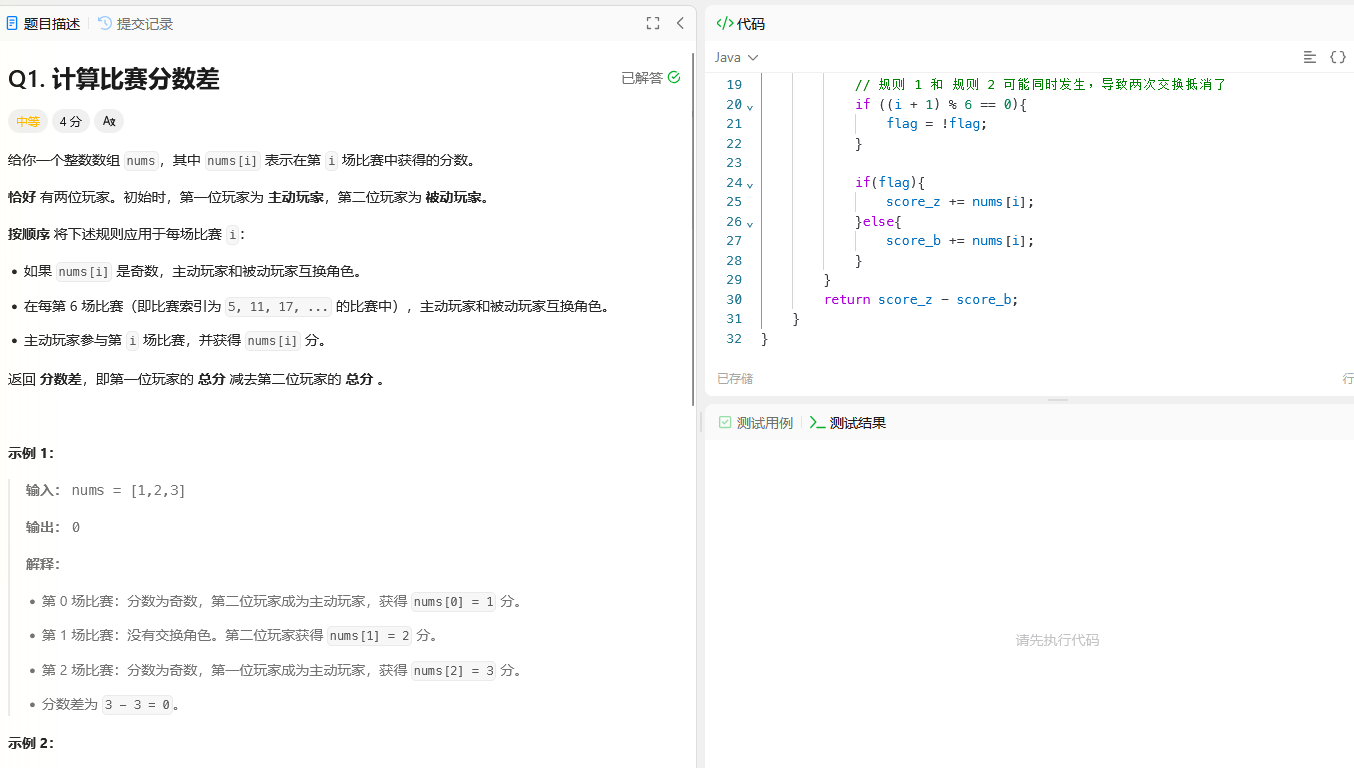This screenshot has width=1354, height=768.
Task: Click the green solved checkmark icon
Action: 674,77
